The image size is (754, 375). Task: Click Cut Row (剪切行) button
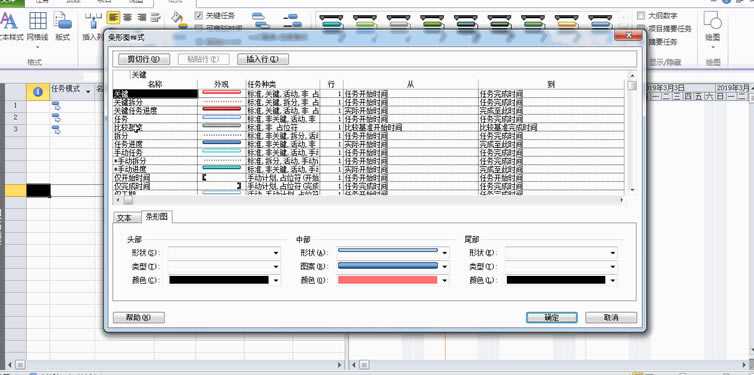click(x=143, y=59)
